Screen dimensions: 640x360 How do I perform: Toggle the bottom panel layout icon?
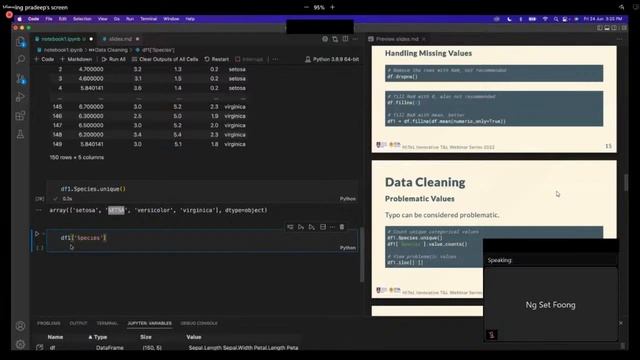coord(607,28)
